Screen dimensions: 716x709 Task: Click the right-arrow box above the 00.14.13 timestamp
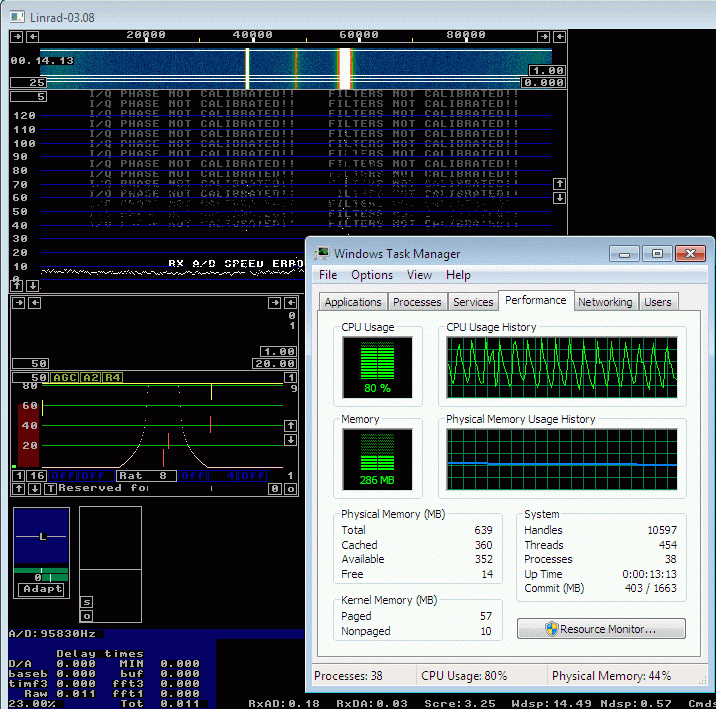click(x=16, y=37)
